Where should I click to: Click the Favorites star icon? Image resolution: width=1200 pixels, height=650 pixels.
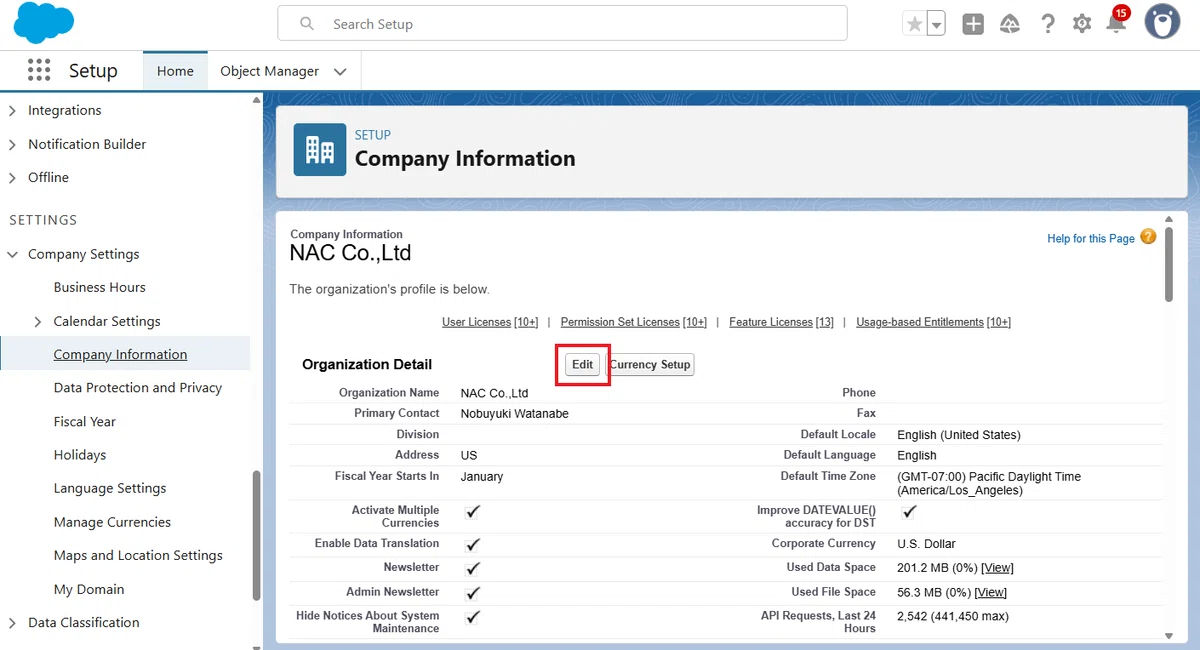pos(914,24)
